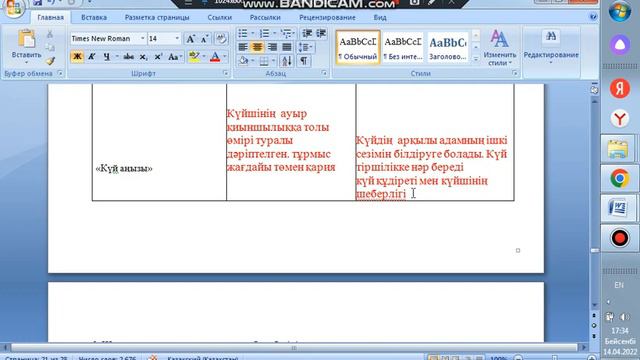Open Font dialog launcher in Шрифт group
Image resolution: width=640 pixels, height=360 pixels.
coord(226,73)
